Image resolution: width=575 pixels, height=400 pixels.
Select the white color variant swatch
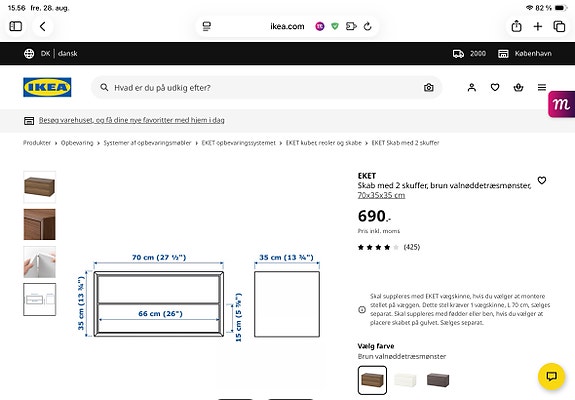tap(405, 380)
